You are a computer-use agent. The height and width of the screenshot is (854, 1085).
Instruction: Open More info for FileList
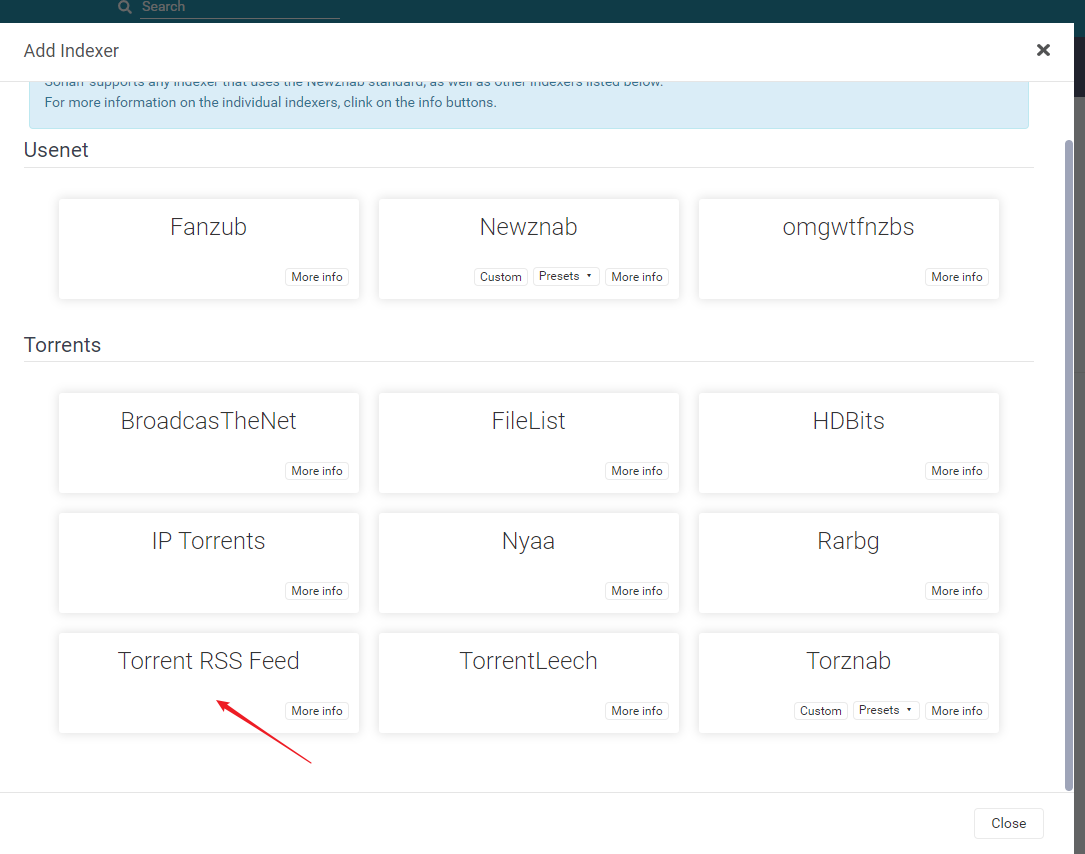[637, 471]
